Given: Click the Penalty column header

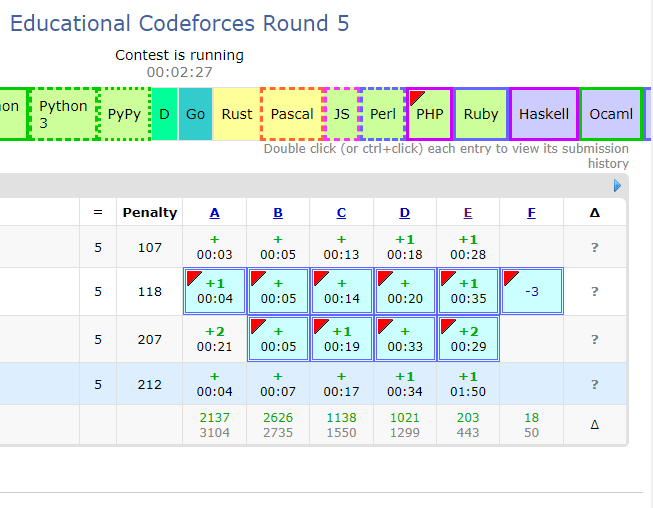Looking at the screenshot, I should [150, 213].
